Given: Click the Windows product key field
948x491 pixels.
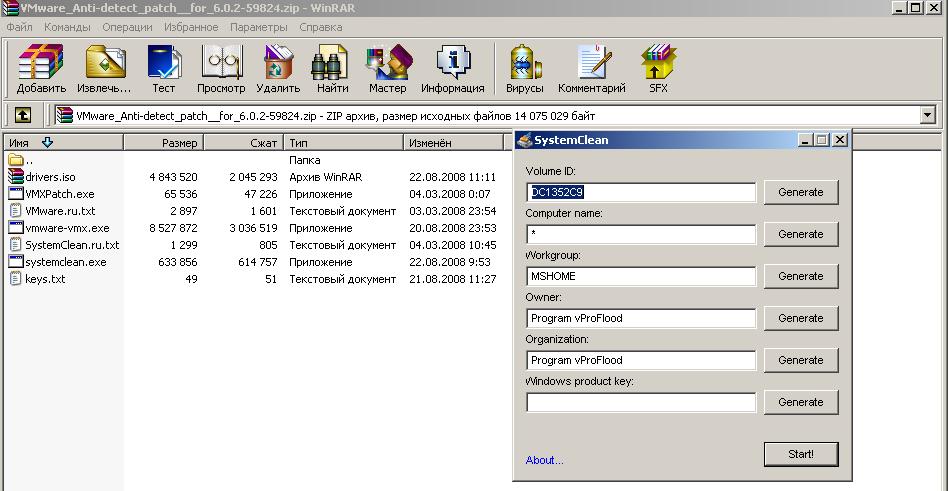Looking at the screenshot, I should 641,402.
